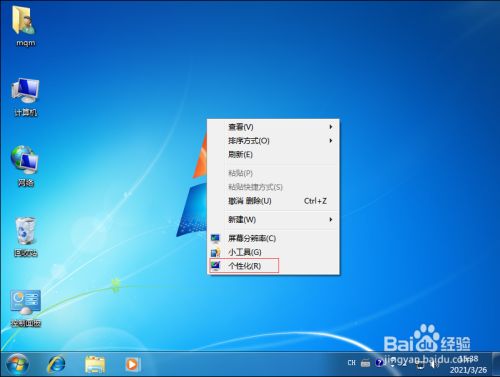Viewport: 500px width, 377px height.
Task: Open the Windows Start menu orb
Action: tap(17, 364)
